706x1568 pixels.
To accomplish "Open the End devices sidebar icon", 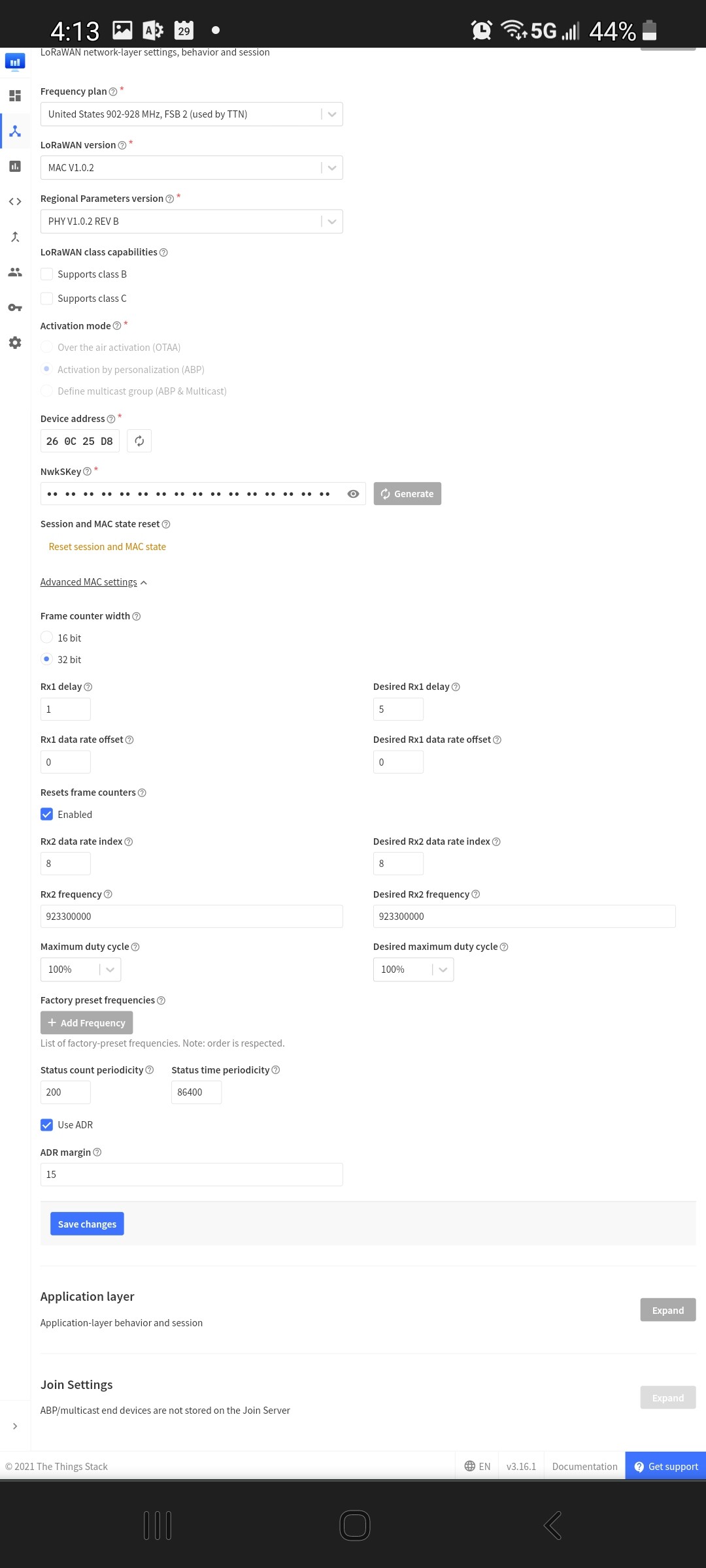I will click(15, 131).
